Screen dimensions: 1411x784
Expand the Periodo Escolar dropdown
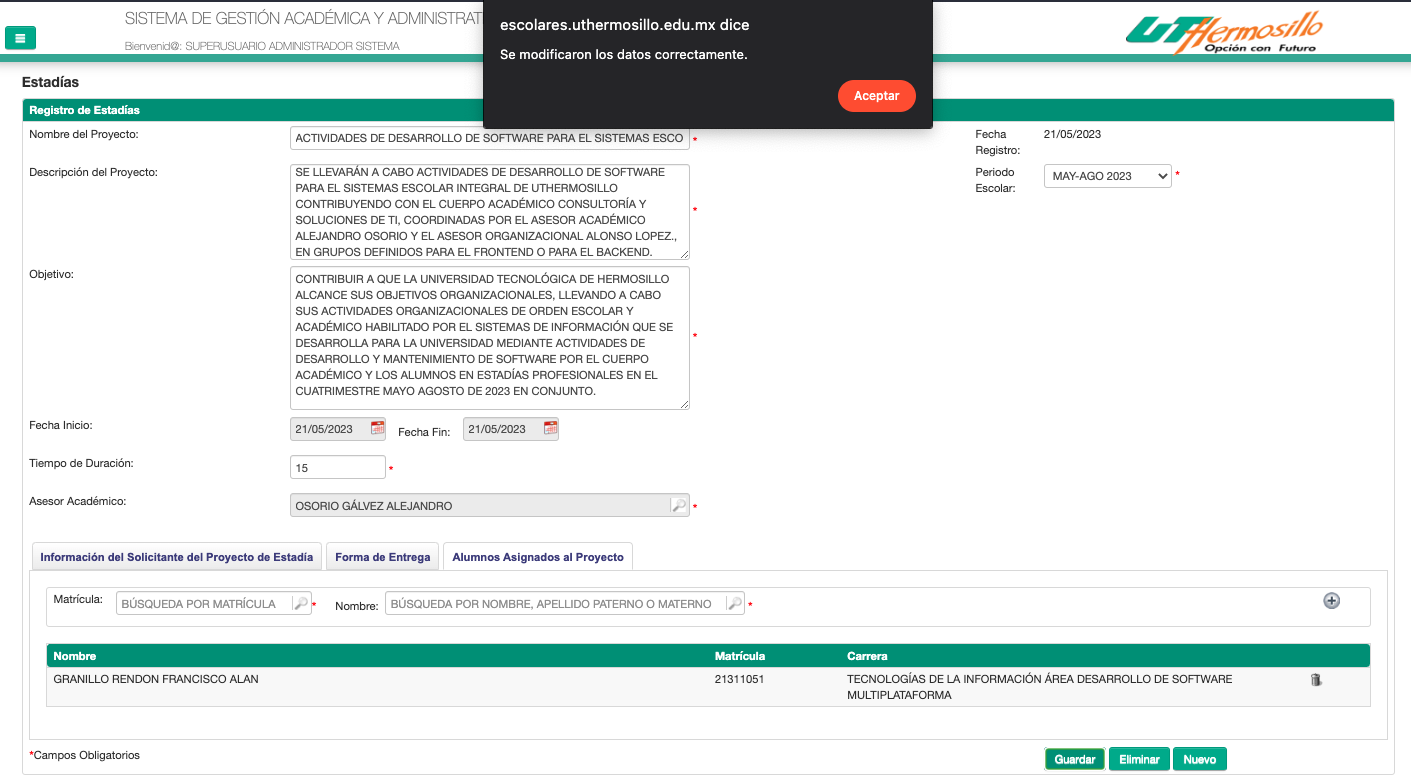pyautogui.click(x=1107, y=176)
